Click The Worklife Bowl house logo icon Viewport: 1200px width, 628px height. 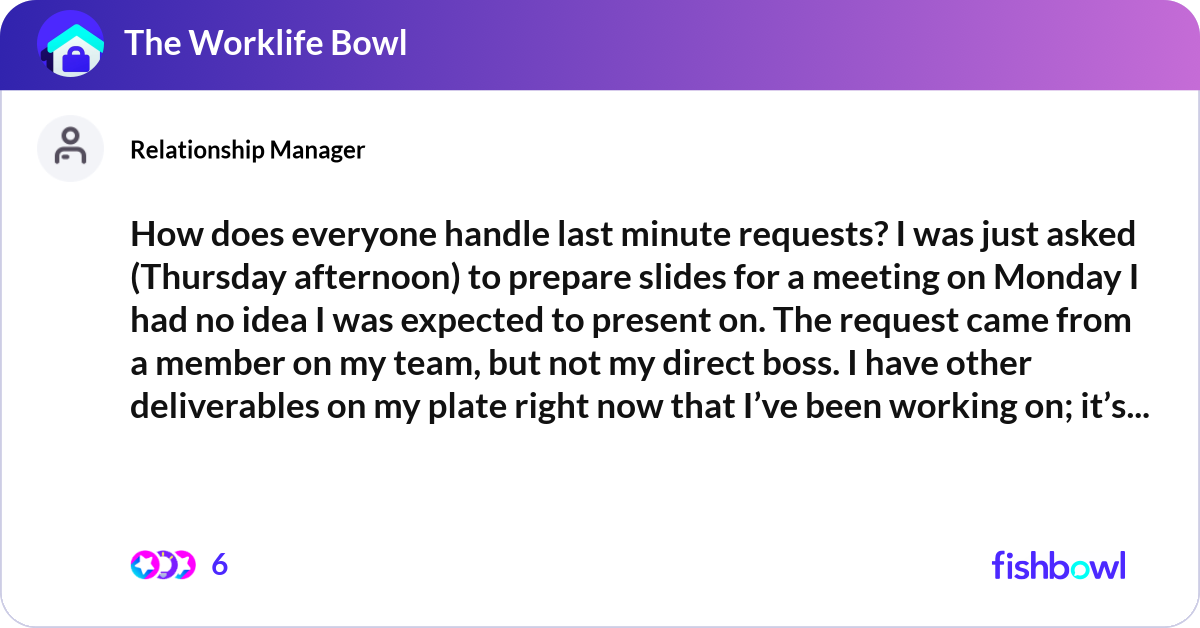[70, 44]
